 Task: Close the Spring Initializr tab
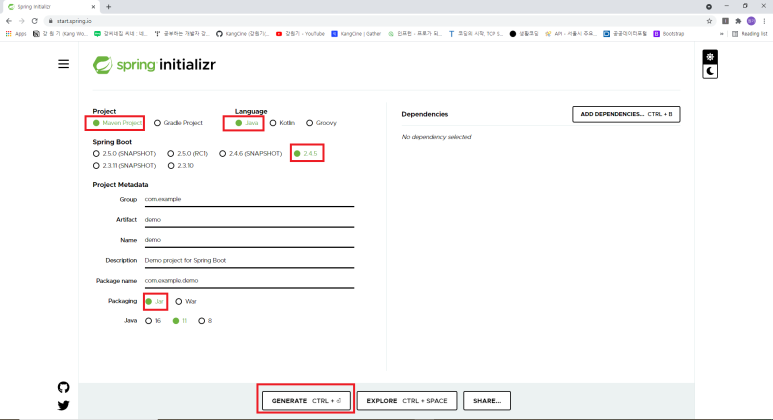[x=93, y=7]
